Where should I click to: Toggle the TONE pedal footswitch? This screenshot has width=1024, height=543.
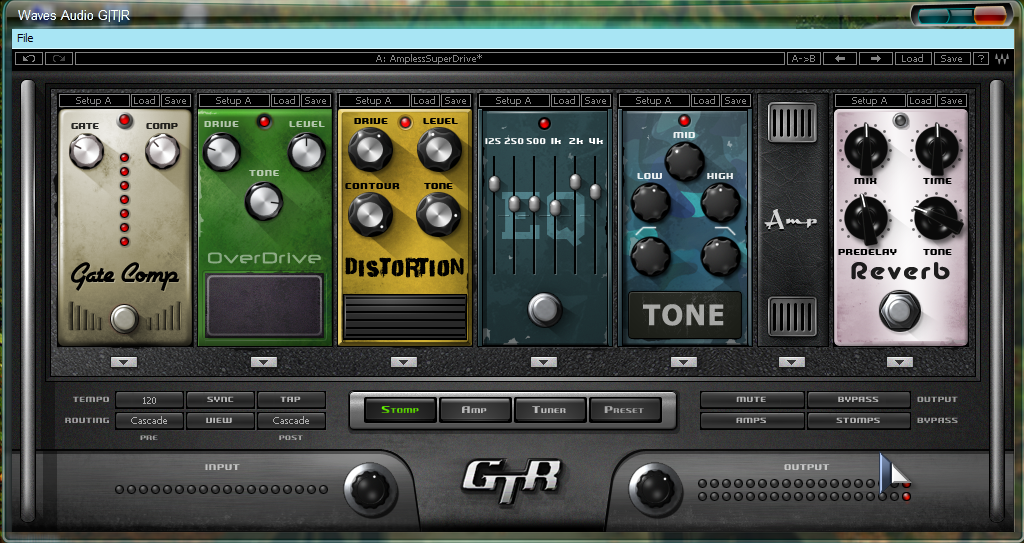tap(685, 315)
